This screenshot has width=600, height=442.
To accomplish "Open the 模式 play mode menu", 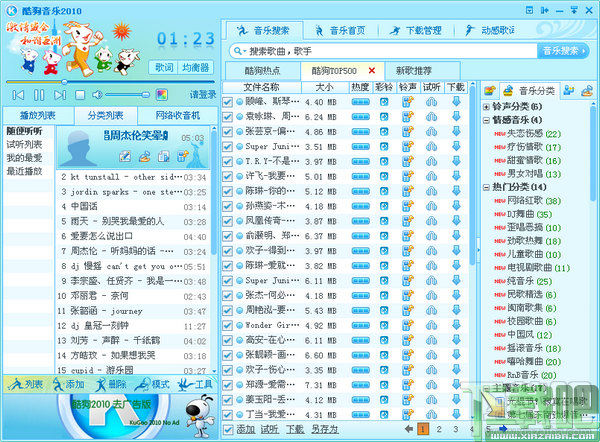I will (x=152, y=384).
